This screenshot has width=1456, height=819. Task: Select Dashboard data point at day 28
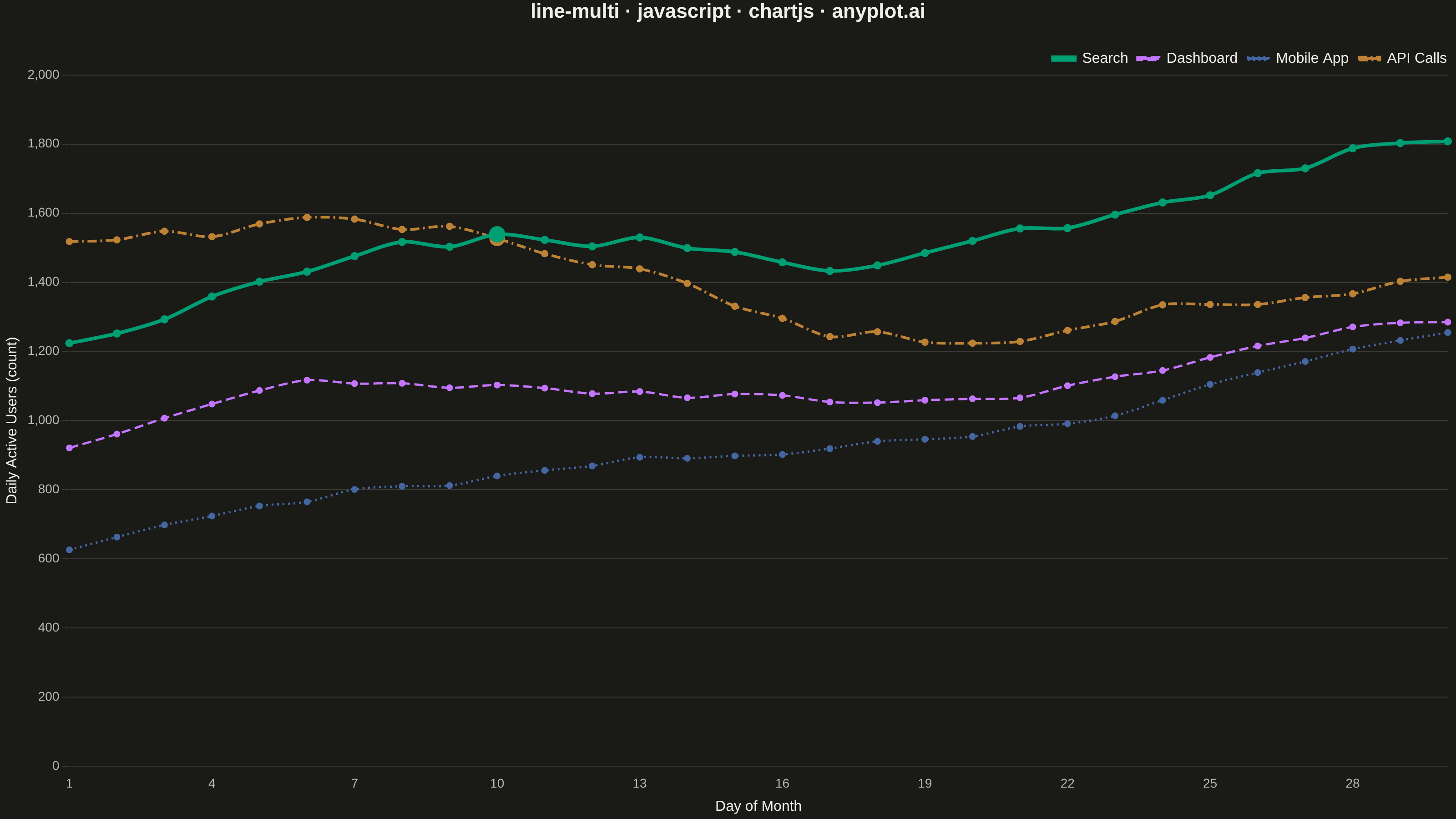coord(1353,327)
